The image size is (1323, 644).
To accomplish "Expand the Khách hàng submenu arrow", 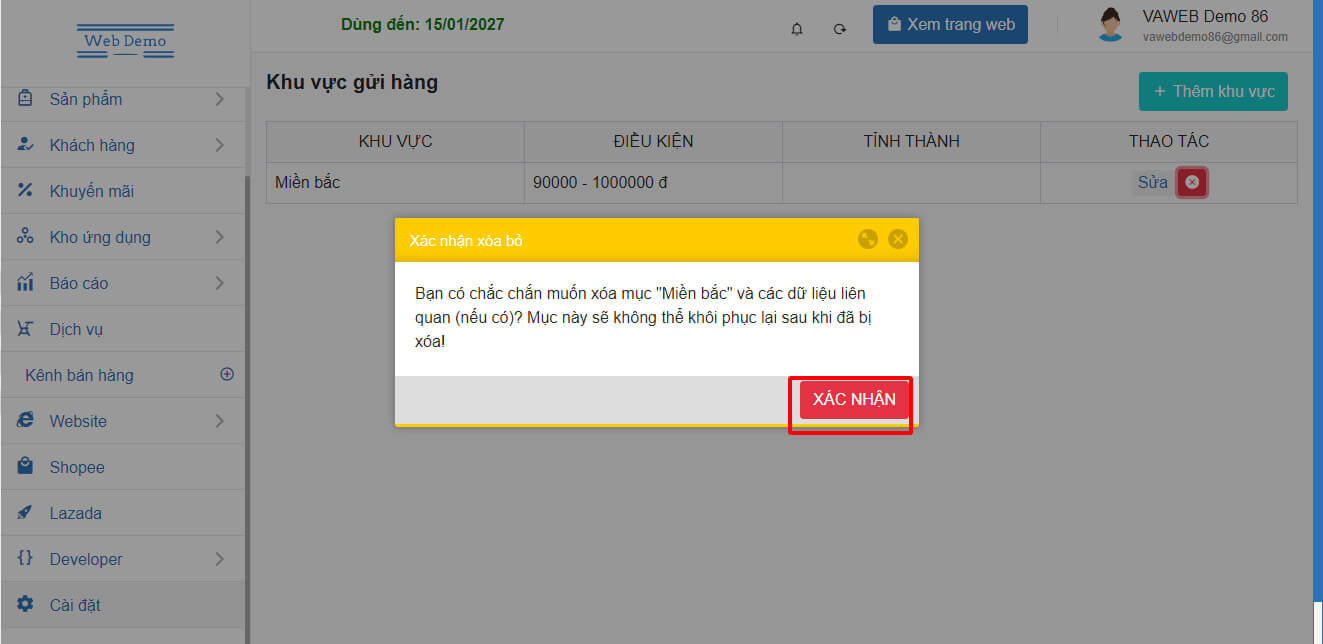I will [219, 145].
